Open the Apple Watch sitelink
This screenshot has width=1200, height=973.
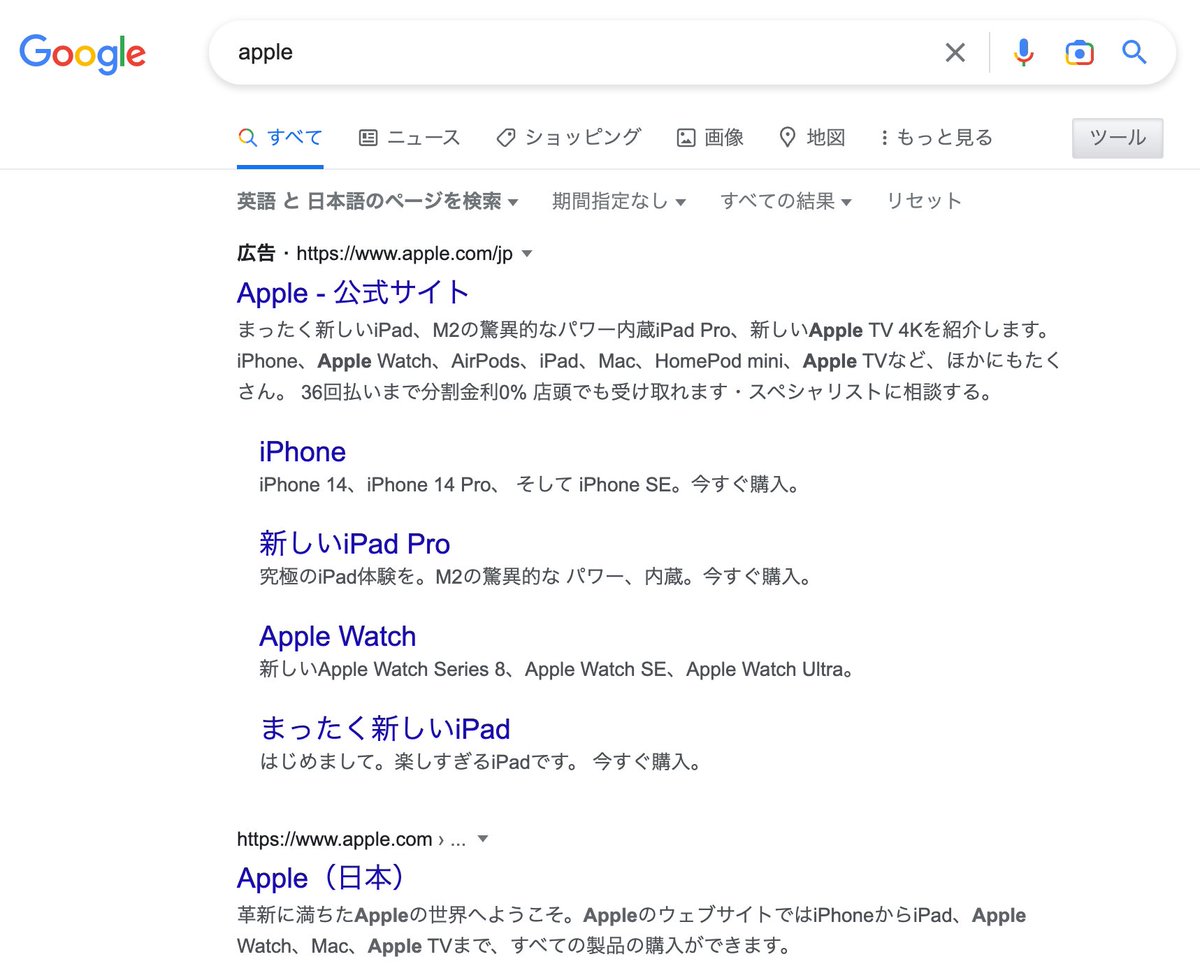click(x=337, y=636)
